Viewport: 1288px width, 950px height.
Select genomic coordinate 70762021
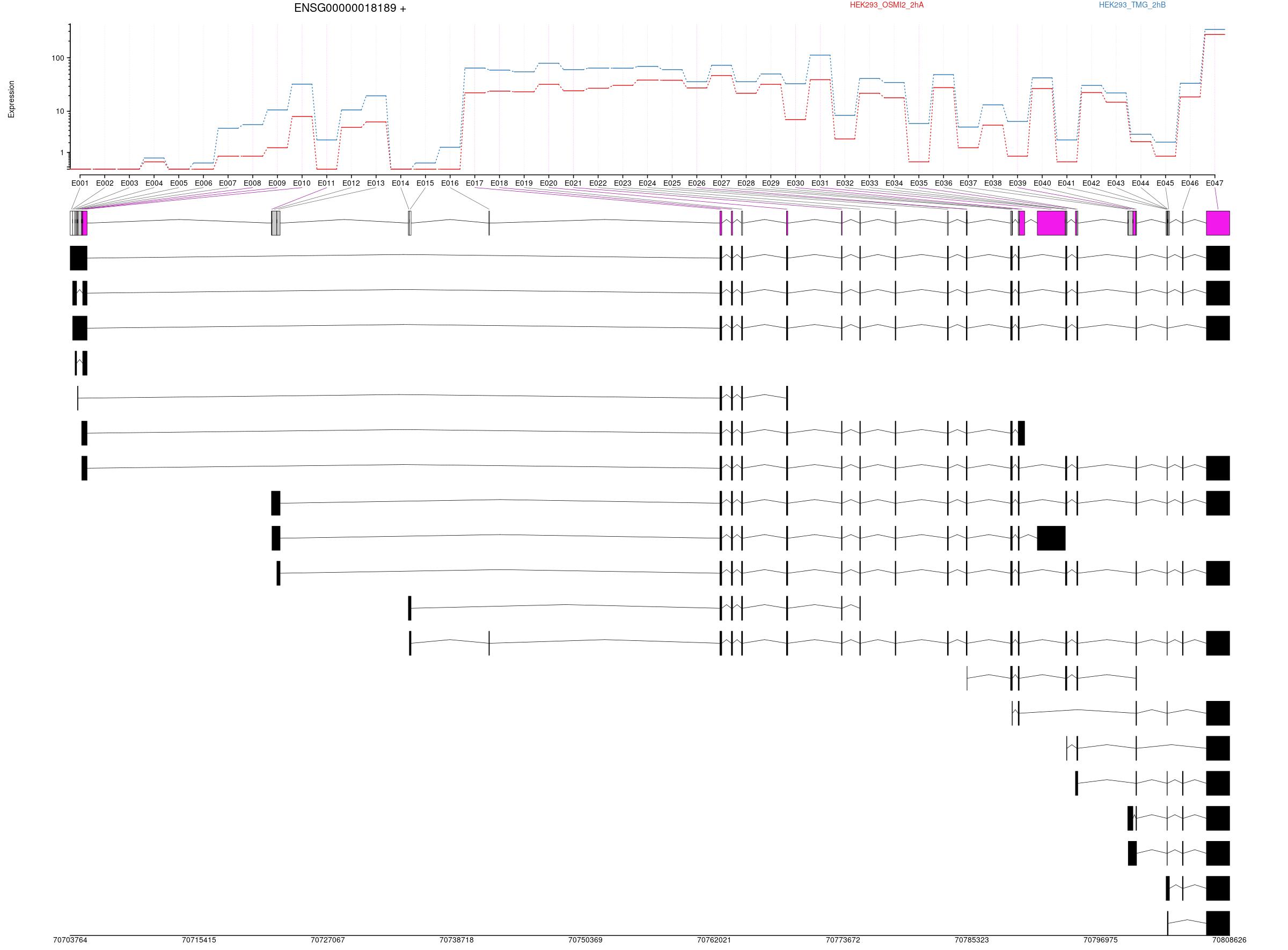coord(714,940)
